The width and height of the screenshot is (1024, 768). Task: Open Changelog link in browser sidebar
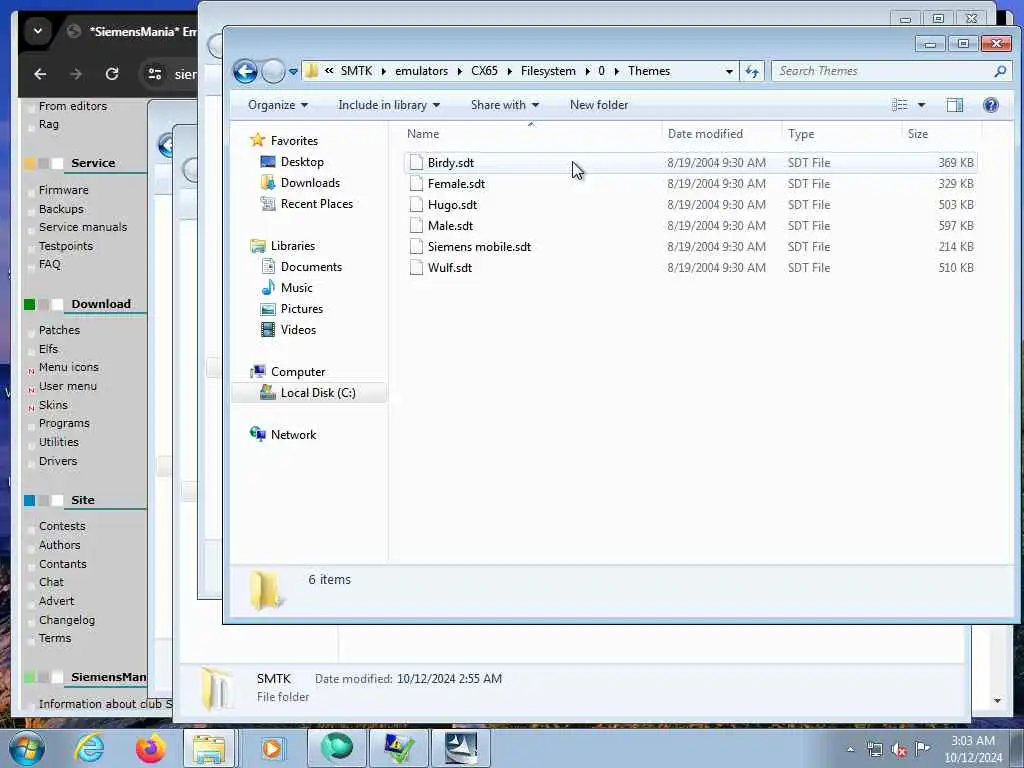click(x=67, y=620)
